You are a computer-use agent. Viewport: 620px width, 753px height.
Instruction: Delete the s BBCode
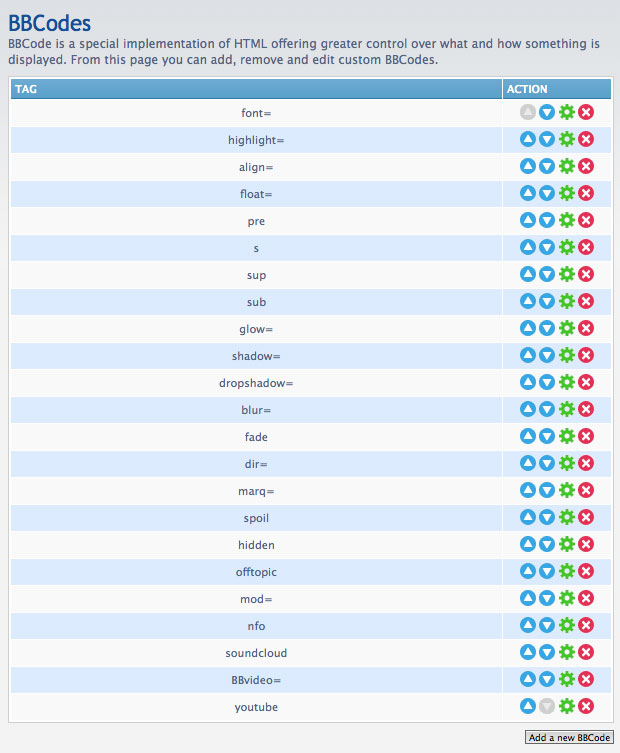pos(586,247)
